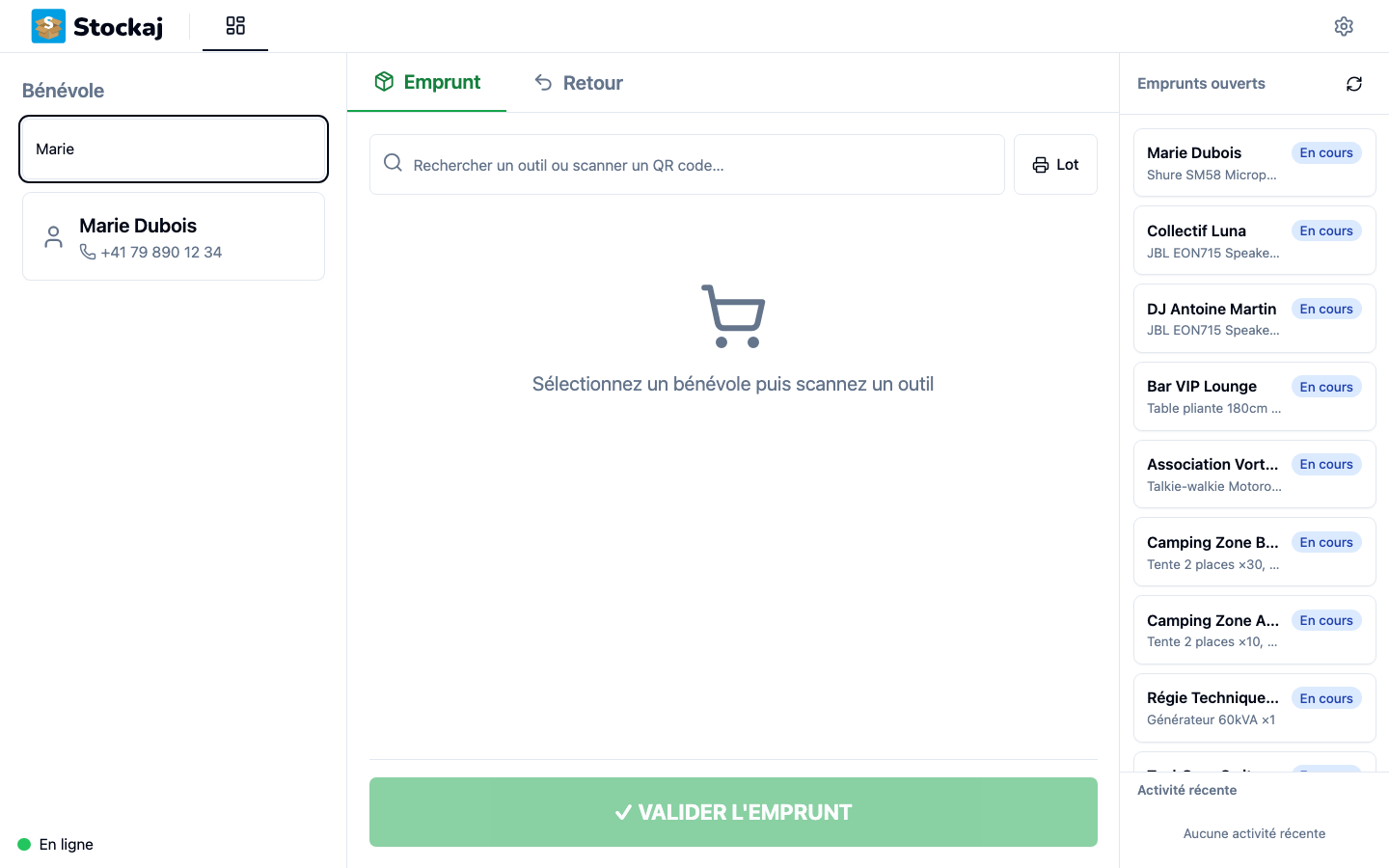
Task: Switch to the Retour tab
Action: (578, 82)
